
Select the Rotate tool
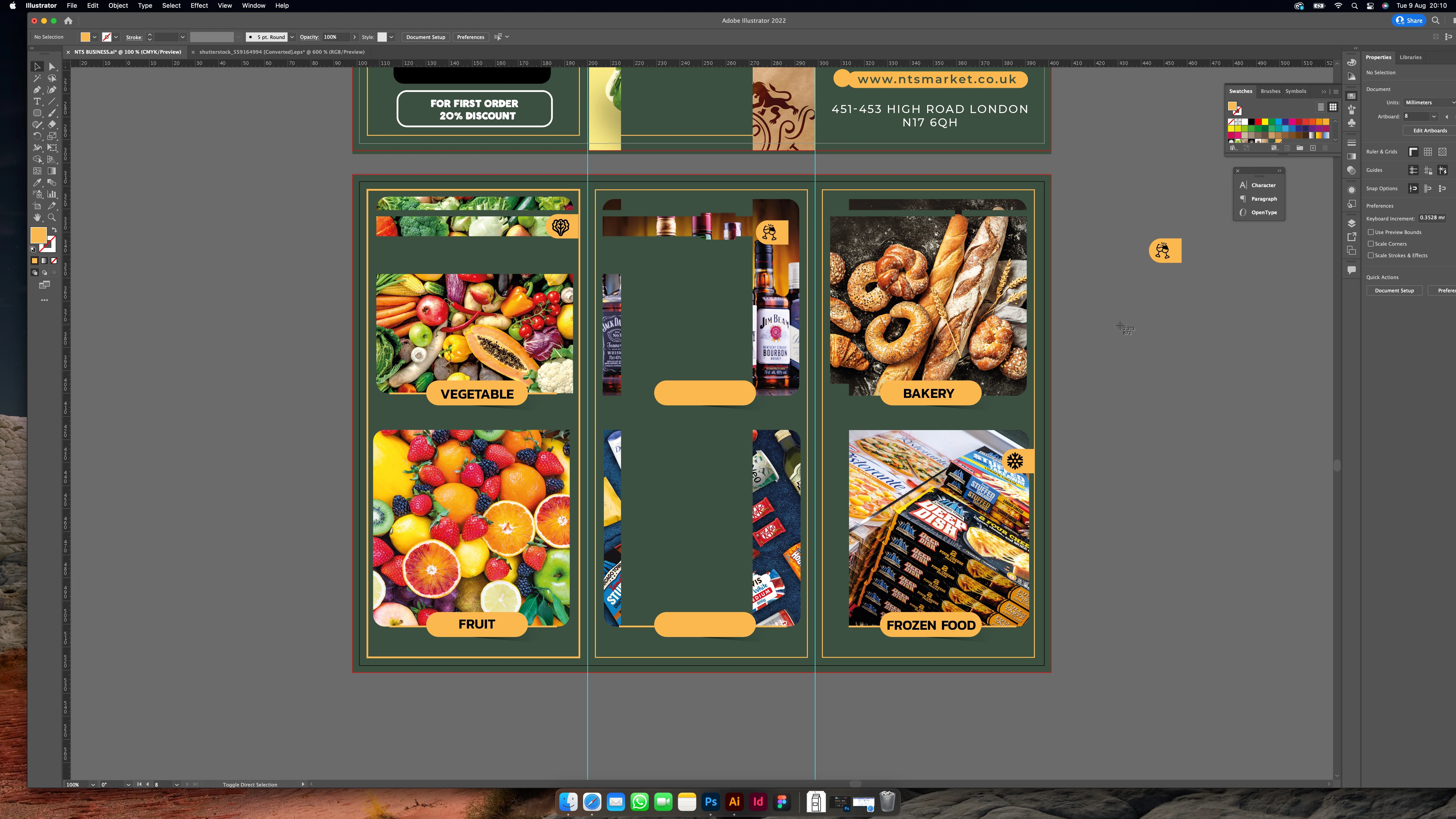pos(37,136)
